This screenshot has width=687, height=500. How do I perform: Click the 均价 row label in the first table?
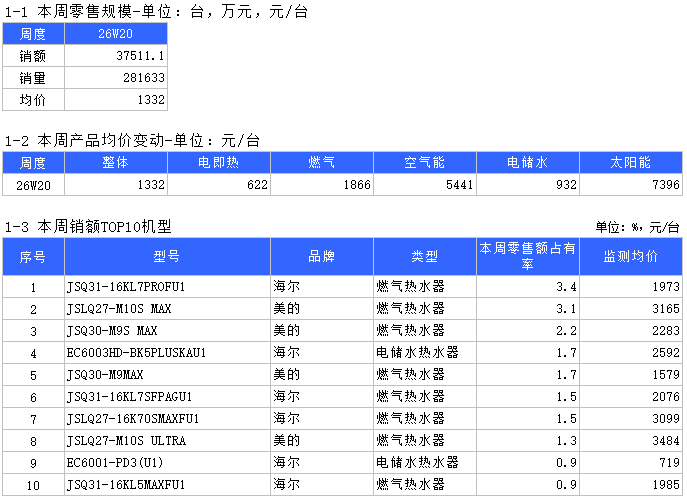33,100
